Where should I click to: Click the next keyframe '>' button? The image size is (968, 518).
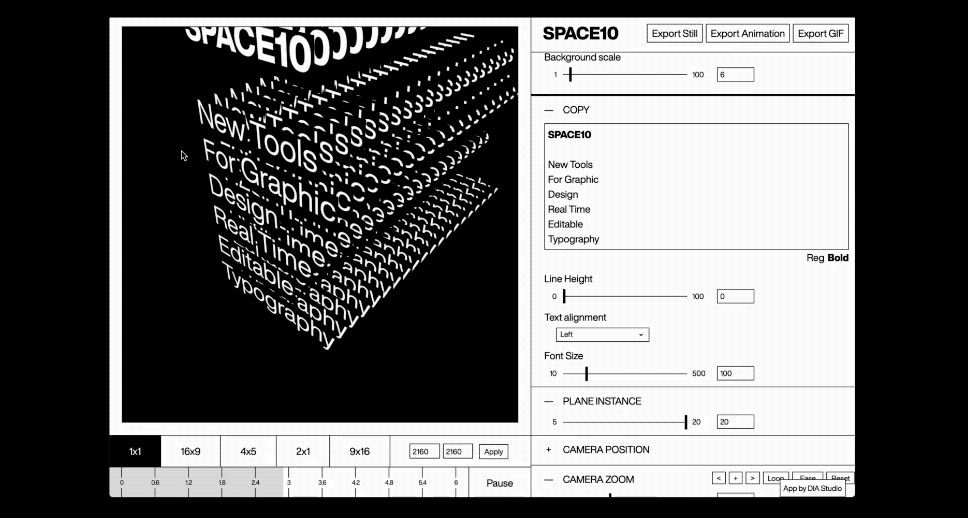click(753, 478)
